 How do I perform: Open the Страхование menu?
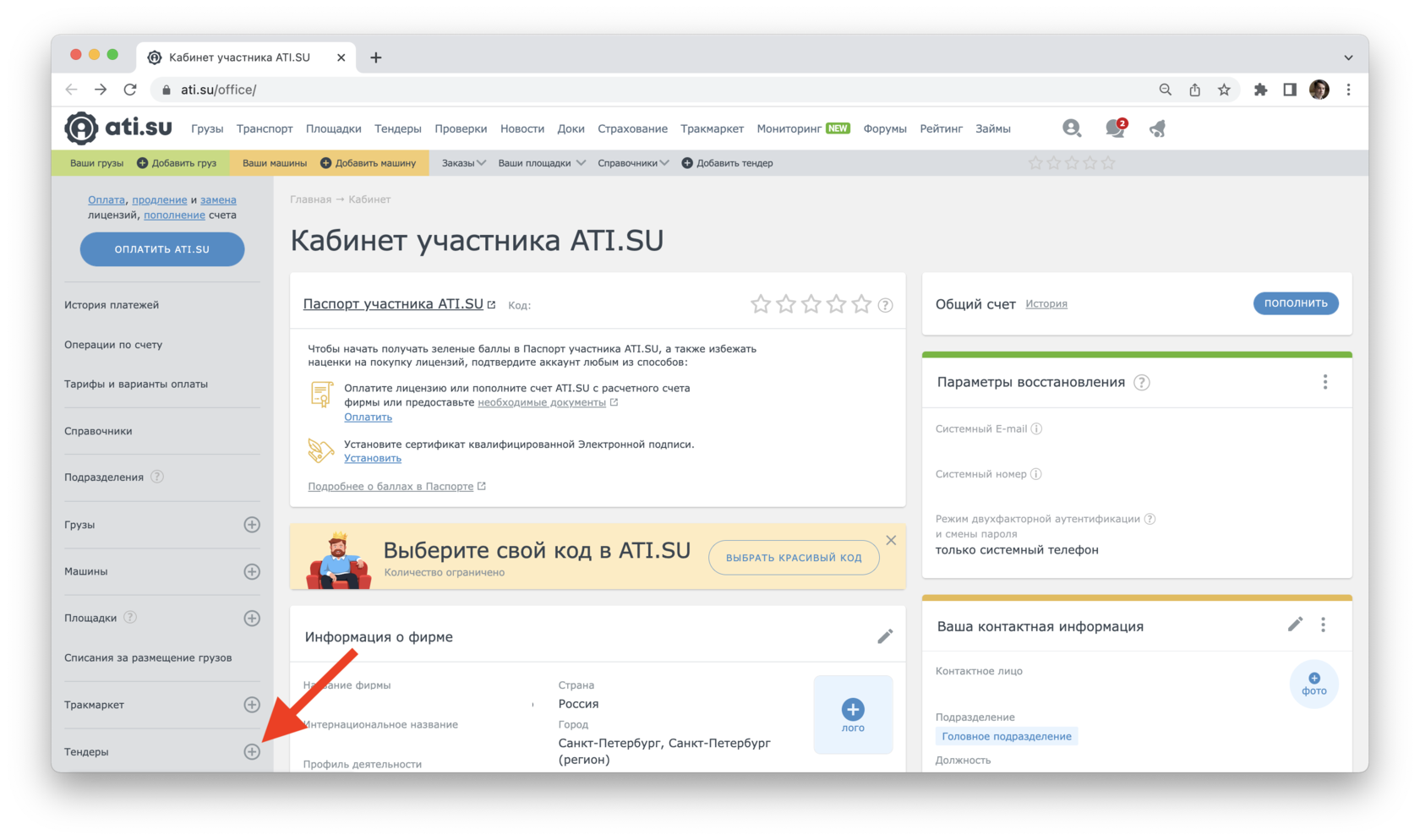pos(632,128)
